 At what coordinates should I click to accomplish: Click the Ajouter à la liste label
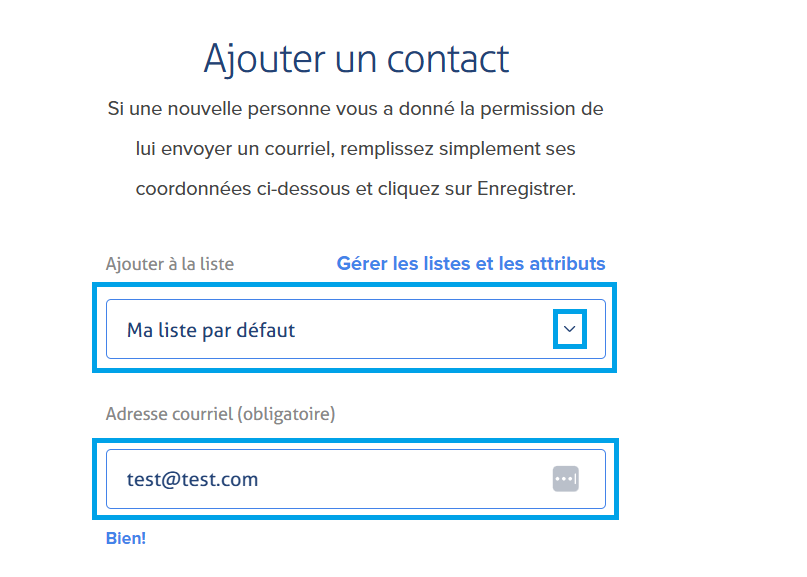point(170,264)
